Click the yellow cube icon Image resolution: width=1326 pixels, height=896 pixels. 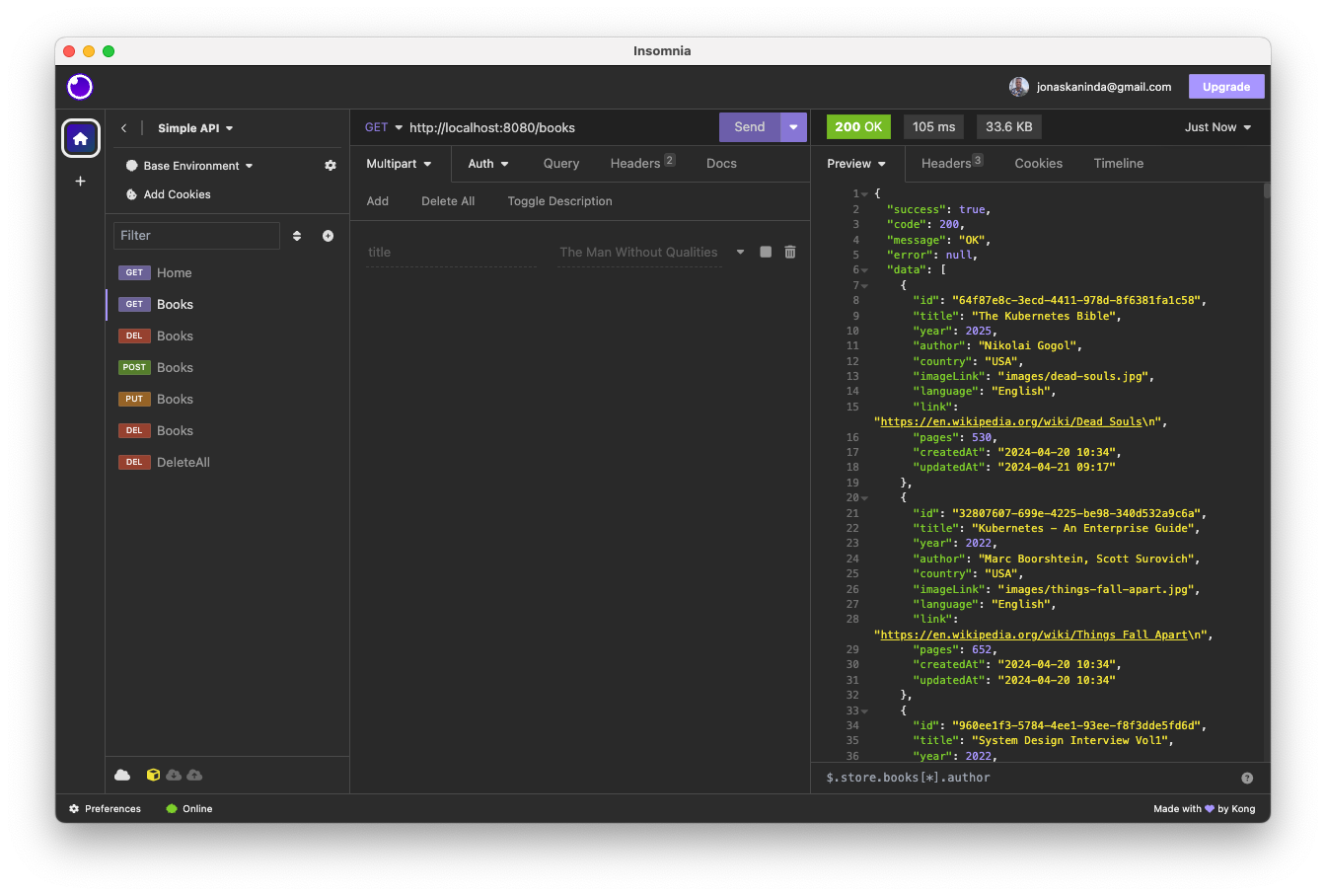click(x=153, y=775)
